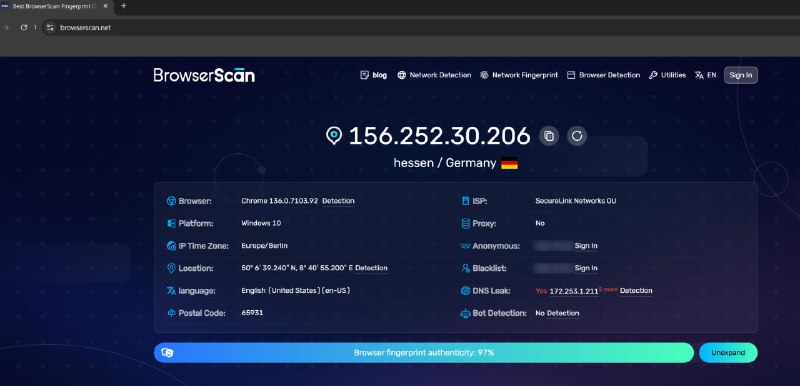Click the Windows 10 platform value
Viewport: 800px width, 386px height.
[261, 223]
